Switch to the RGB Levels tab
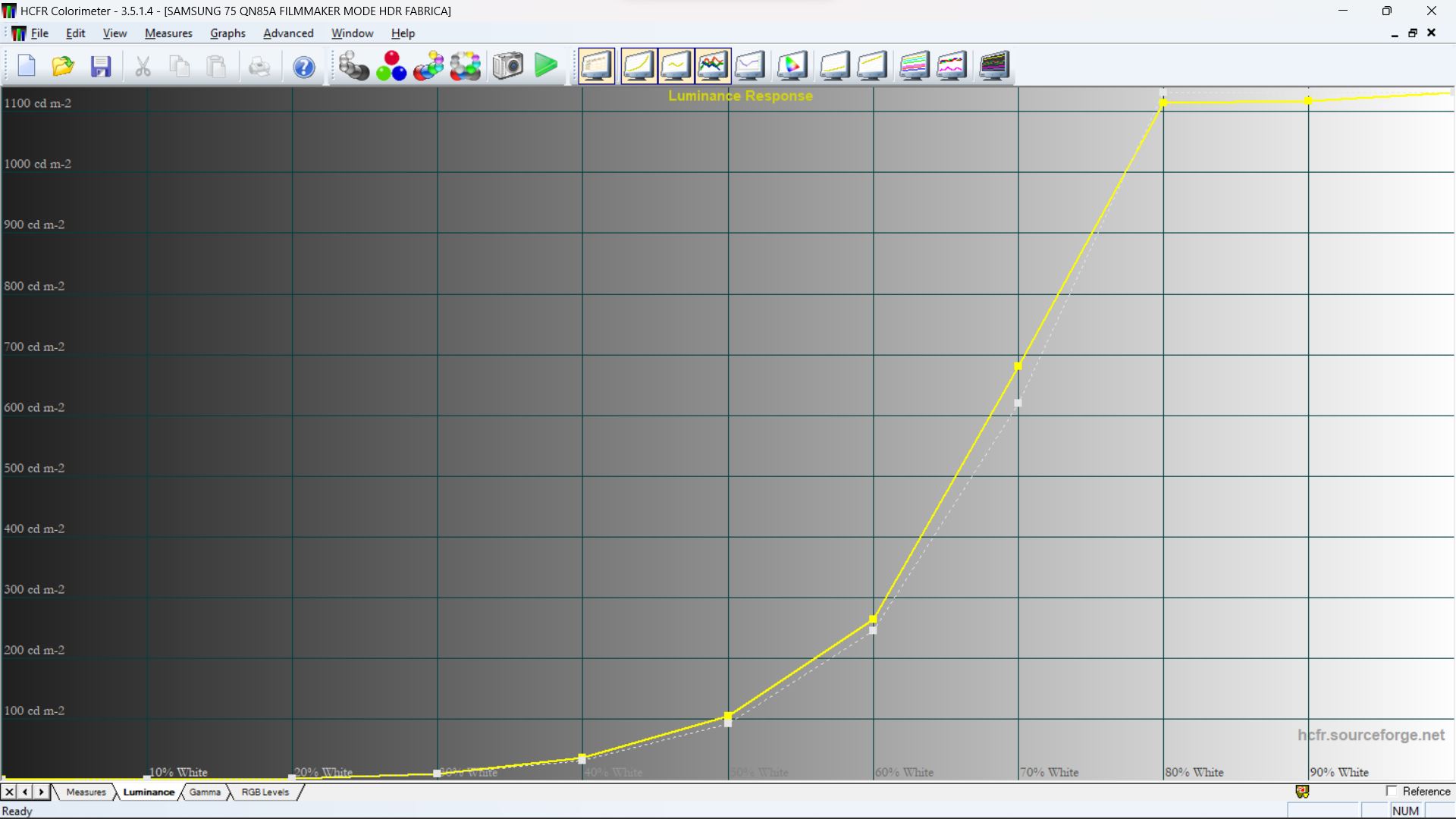Image resolution: width=1456 pixels, height=819 pixels. coord(265,792)
